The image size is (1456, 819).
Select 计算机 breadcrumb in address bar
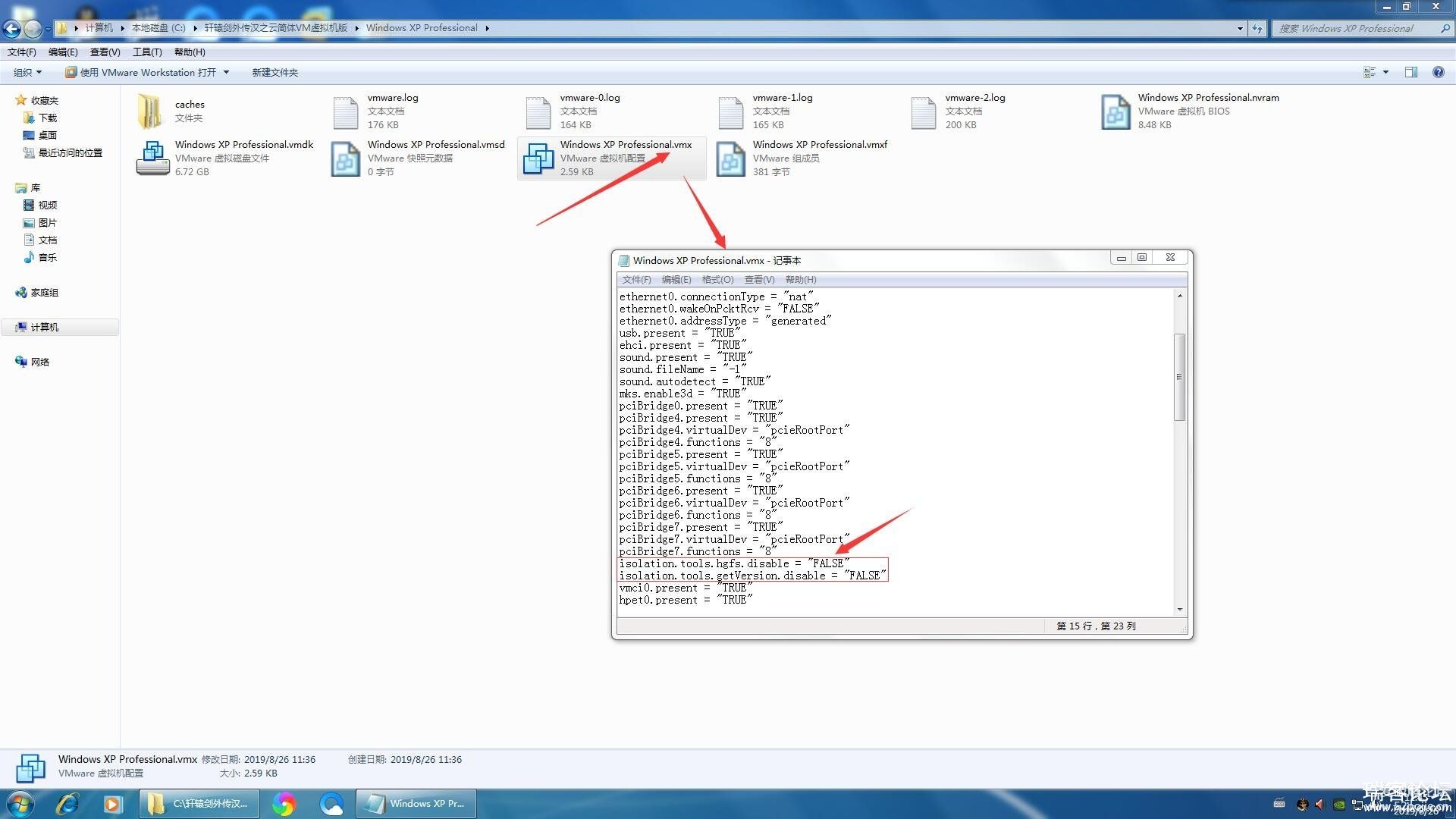99,28
